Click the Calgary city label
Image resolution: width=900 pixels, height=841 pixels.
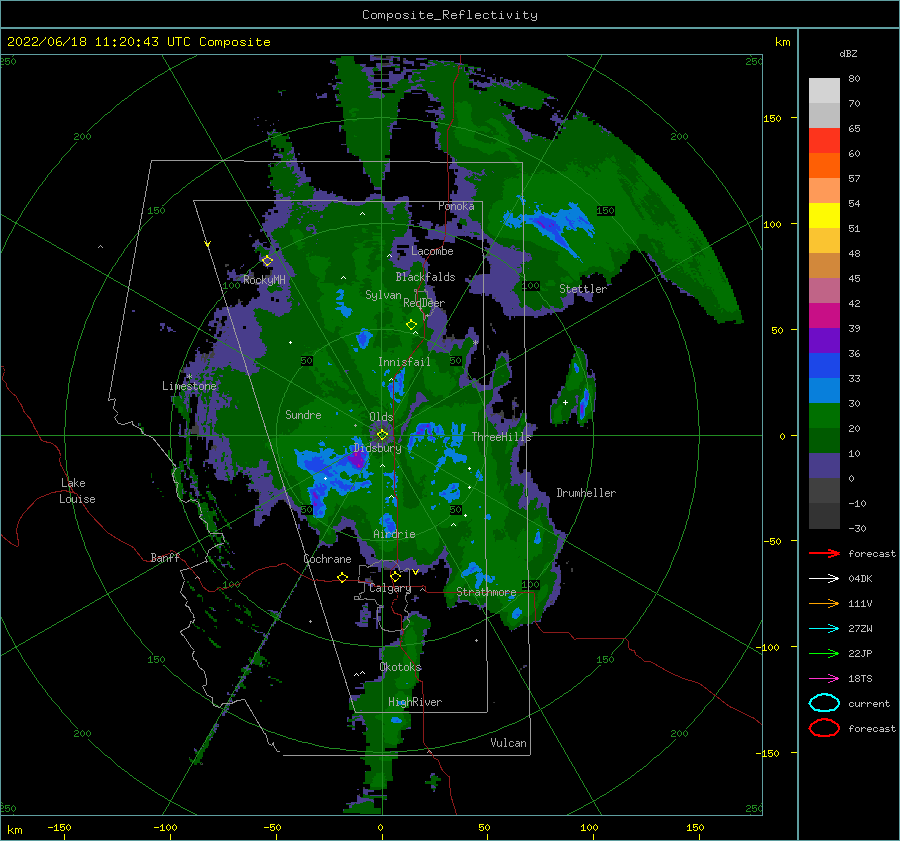(390, 588)
